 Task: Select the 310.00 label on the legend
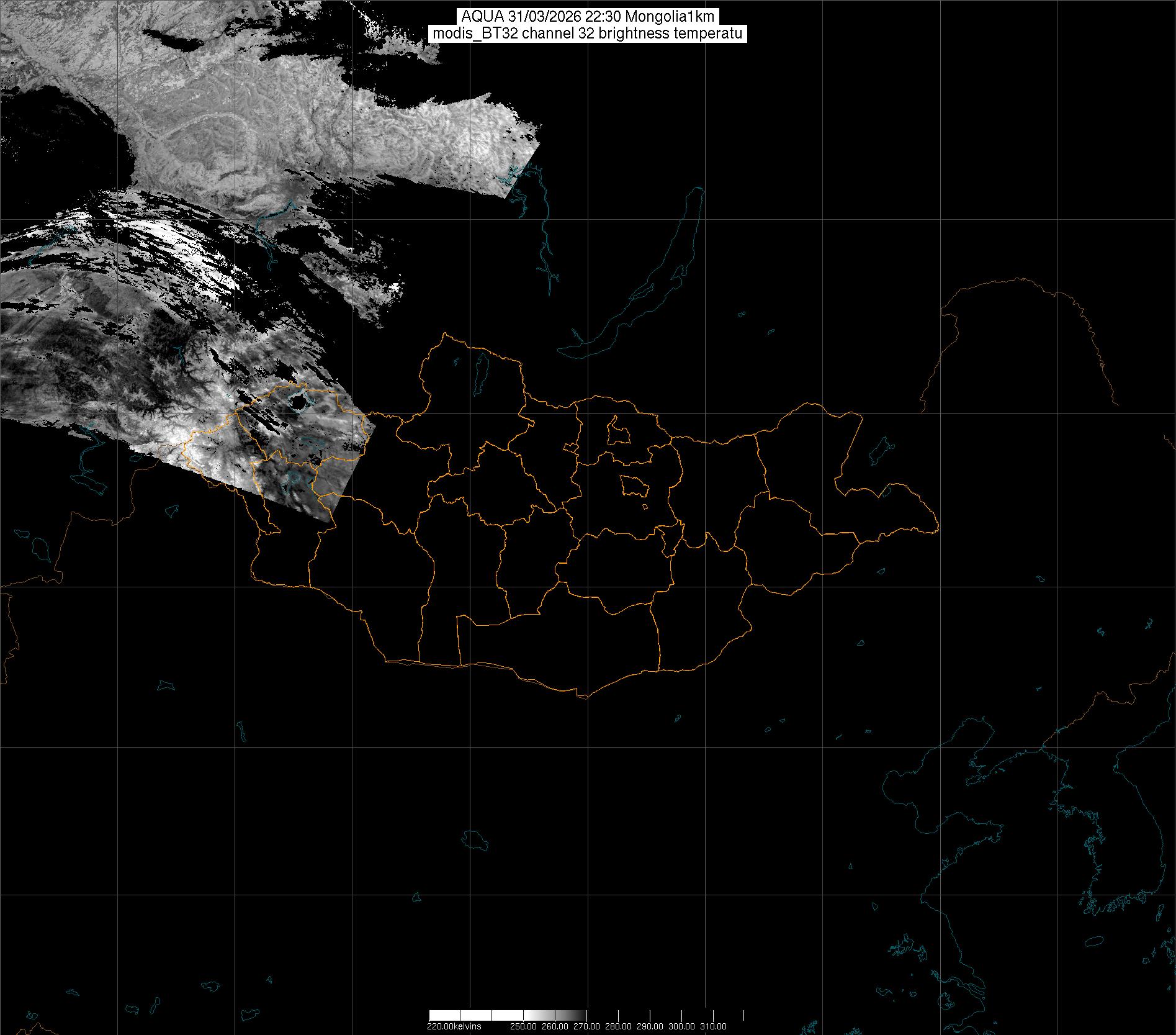(714, 1026)
